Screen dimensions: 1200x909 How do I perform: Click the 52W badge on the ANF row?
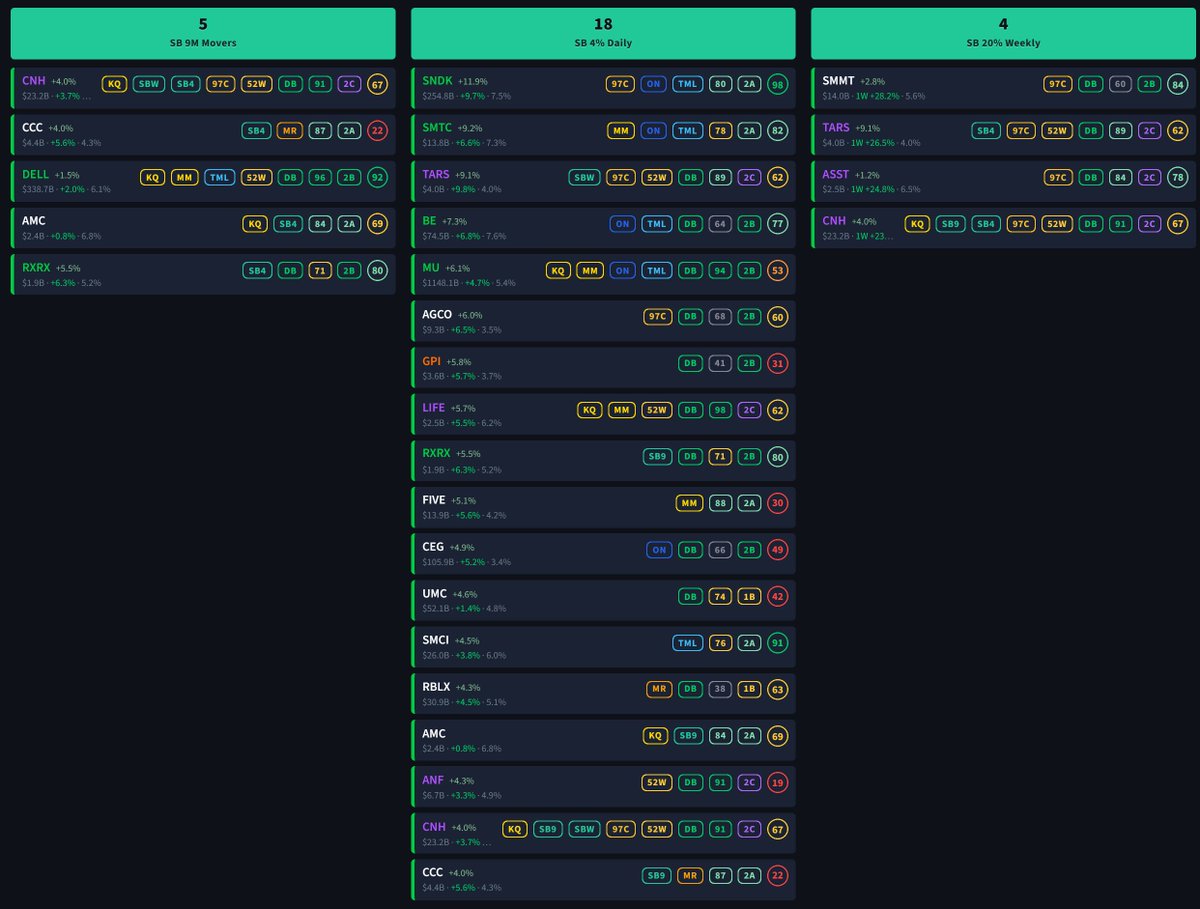tap(656, 783)
